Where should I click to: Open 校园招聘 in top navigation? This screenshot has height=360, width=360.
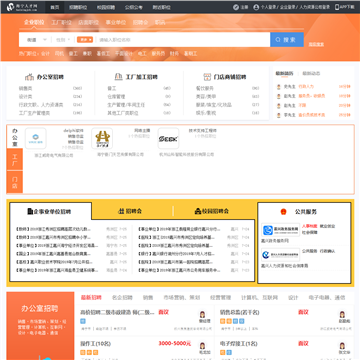coord(106,7)
